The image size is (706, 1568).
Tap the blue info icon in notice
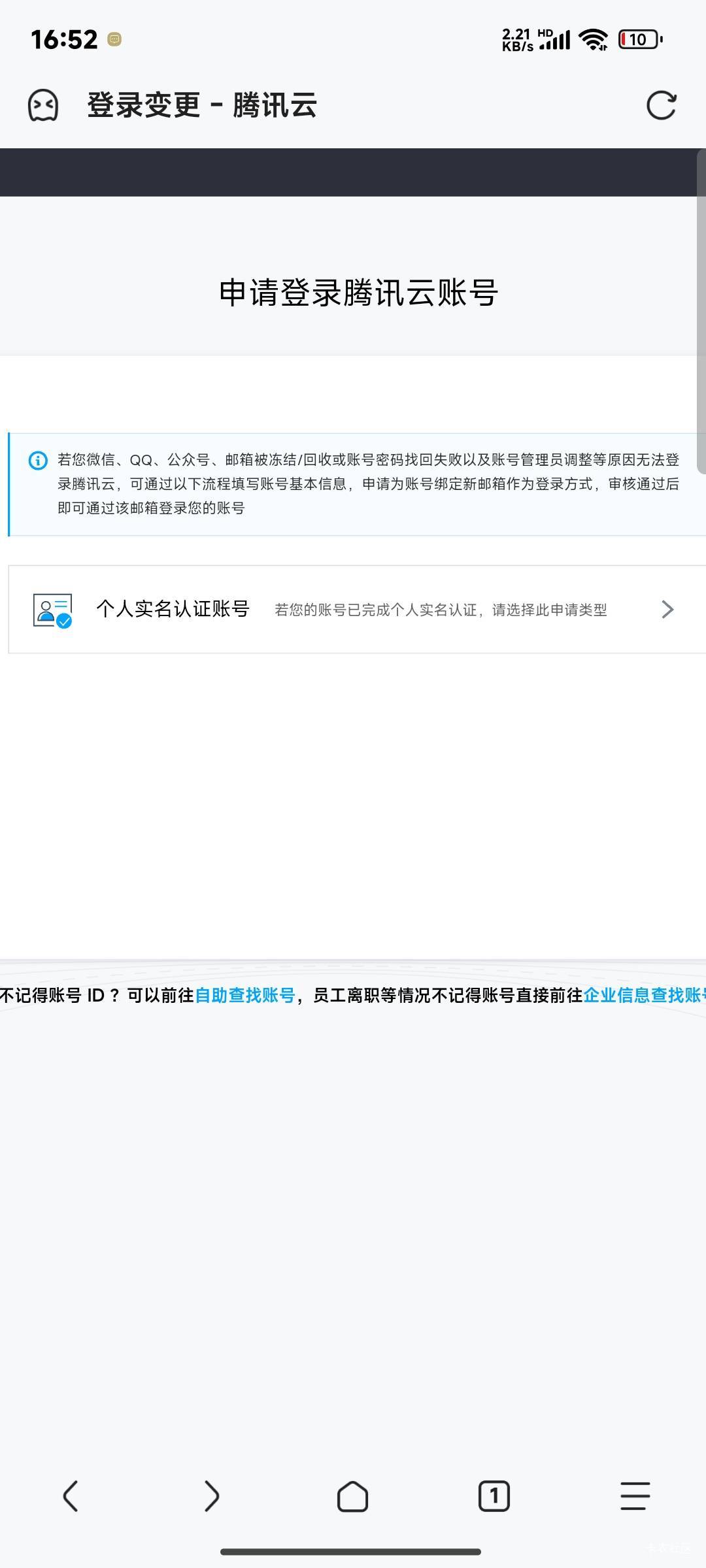pyautogui.click(x=38, y=461)
